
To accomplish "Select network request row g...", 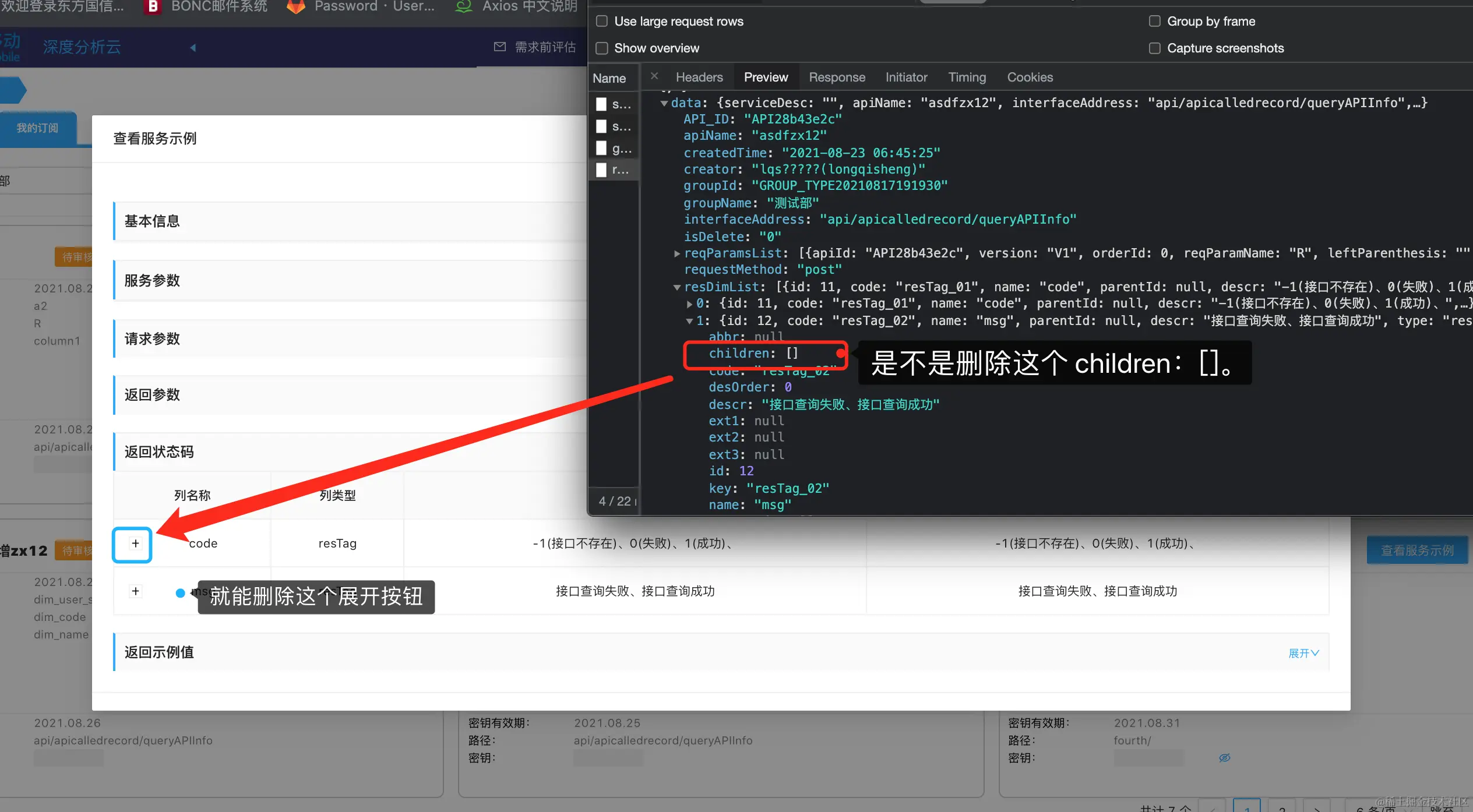I will pos(614,149).
